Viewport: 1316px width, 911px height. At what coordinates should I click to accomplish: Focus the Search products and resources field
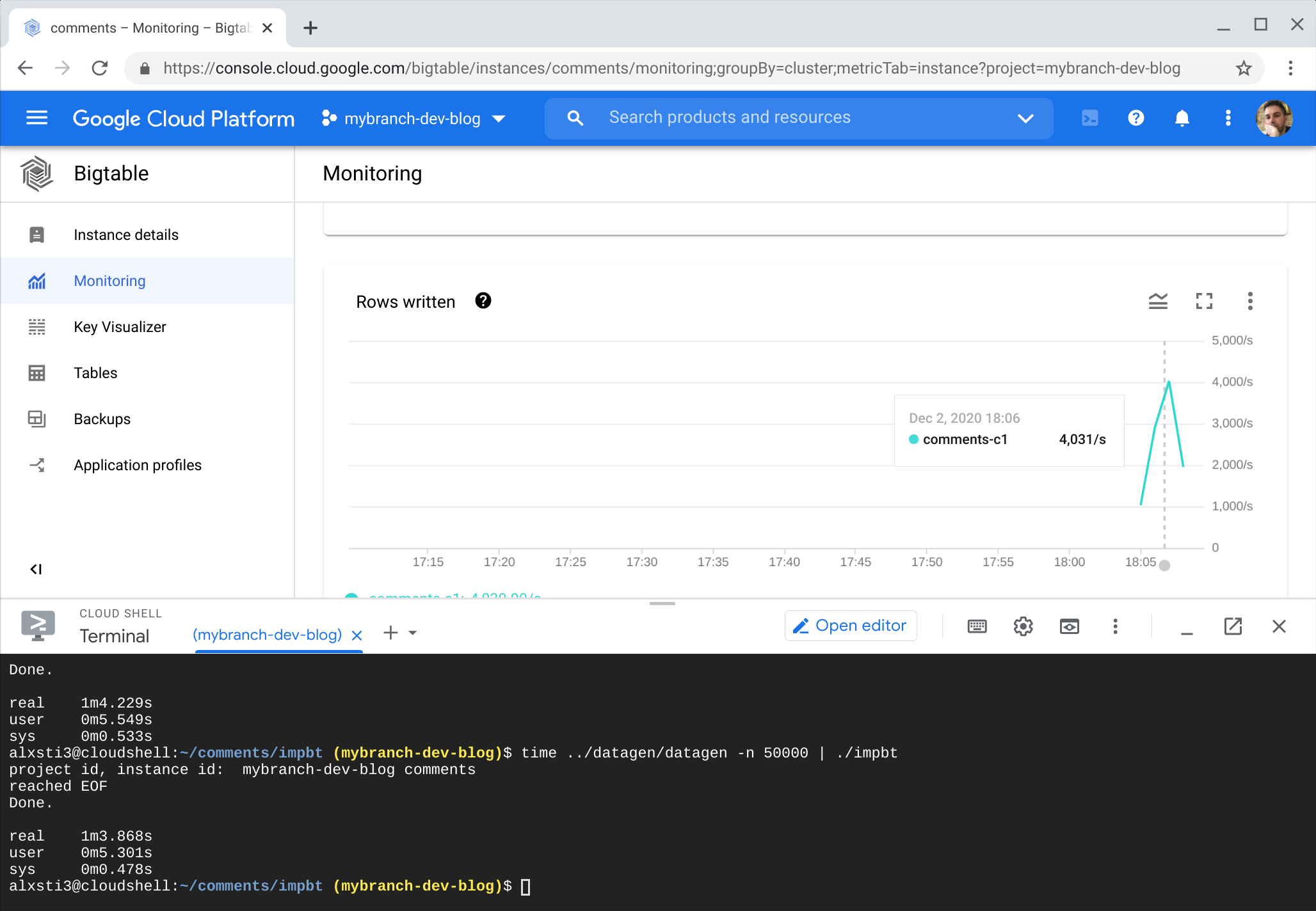coord(799,118)
